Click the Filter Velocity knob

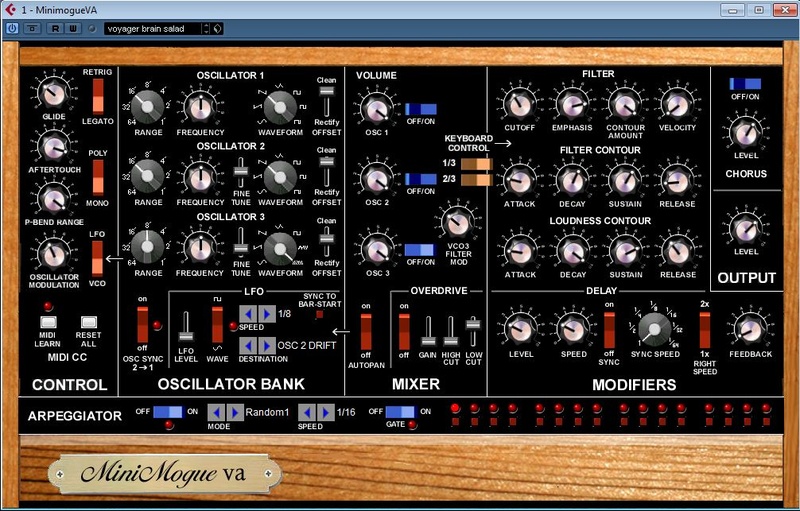[x=677, y=105]
